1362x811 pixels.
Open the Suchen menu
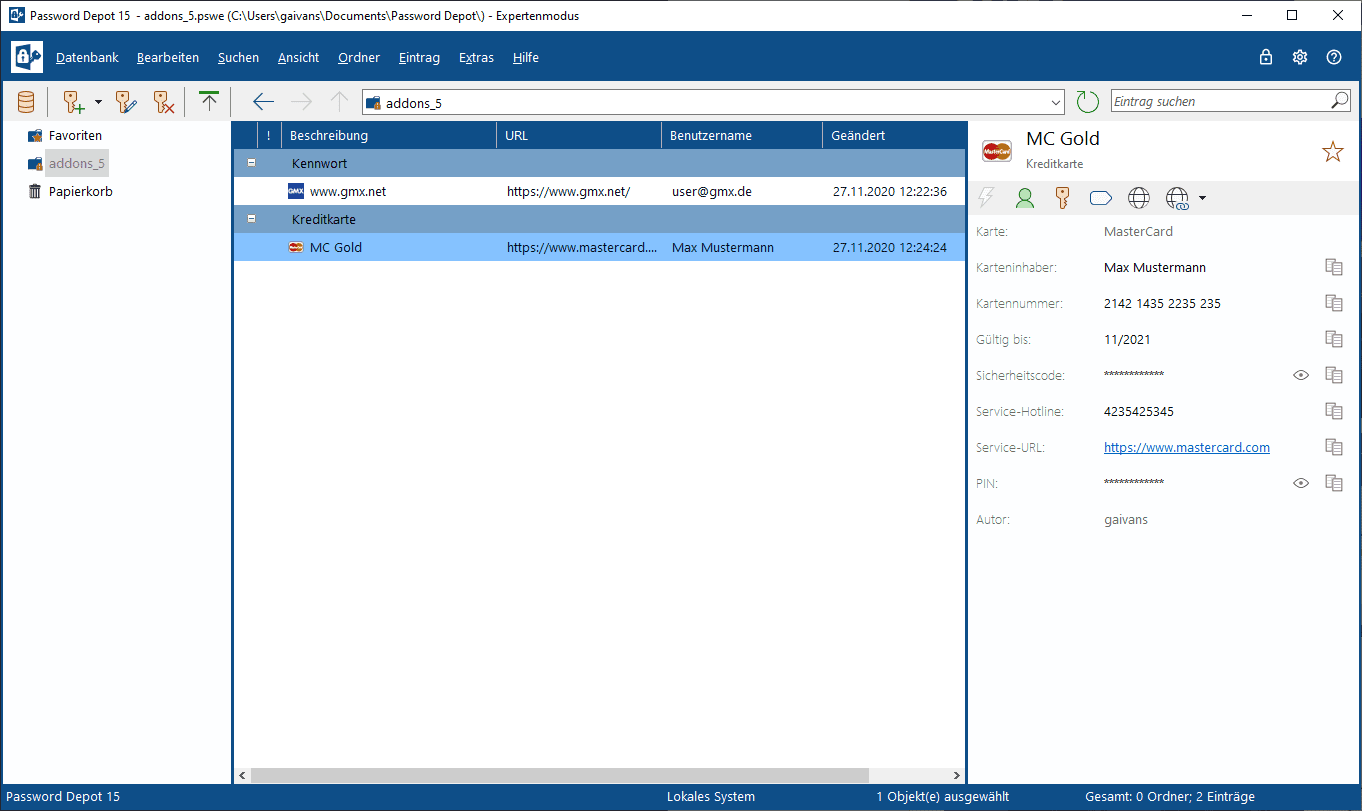click(238, 58)
